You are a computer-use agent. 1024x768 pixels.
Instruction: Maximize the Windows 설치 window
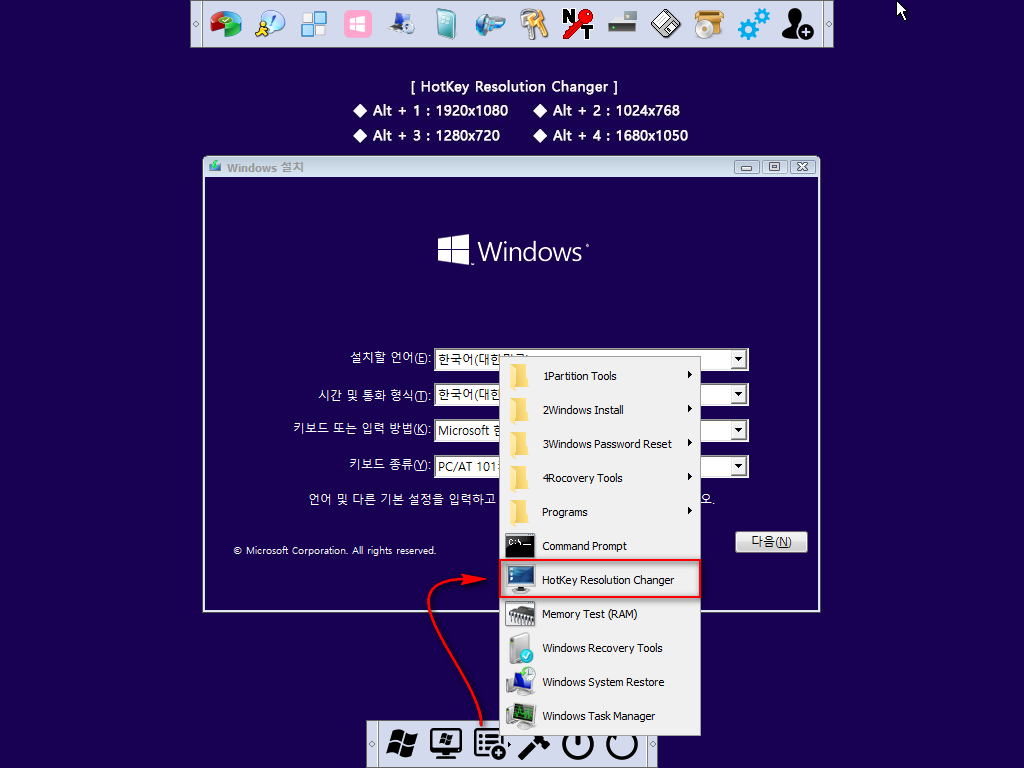click(x=775, y=167)
